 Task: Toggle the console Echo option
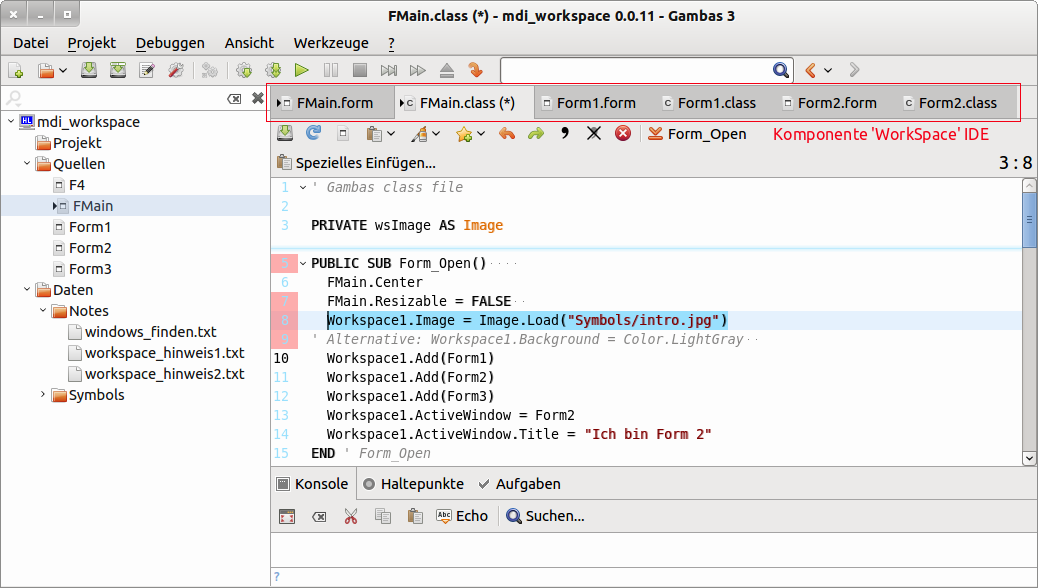coord(461,516)
